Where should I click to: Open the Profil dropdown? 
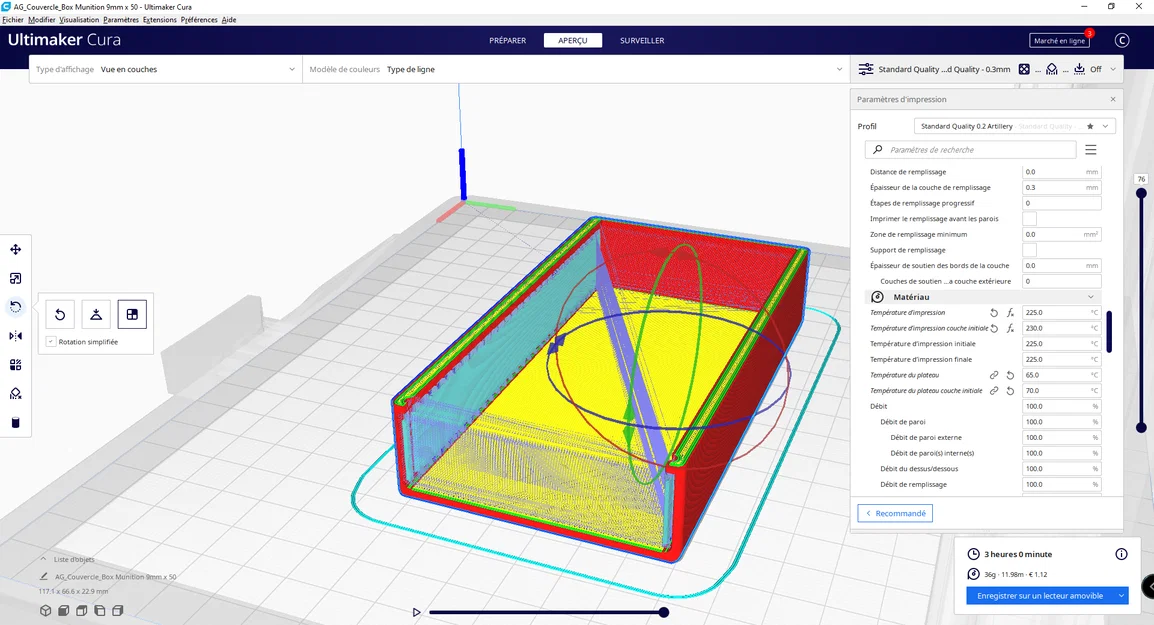(x=1015, y=127)
